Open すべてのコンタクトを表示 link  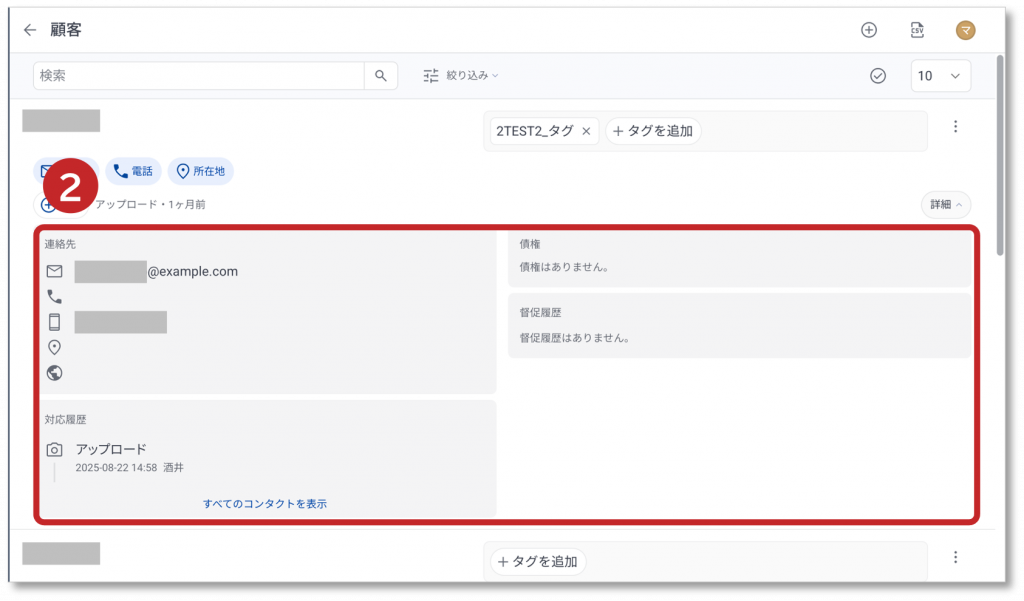265,504
